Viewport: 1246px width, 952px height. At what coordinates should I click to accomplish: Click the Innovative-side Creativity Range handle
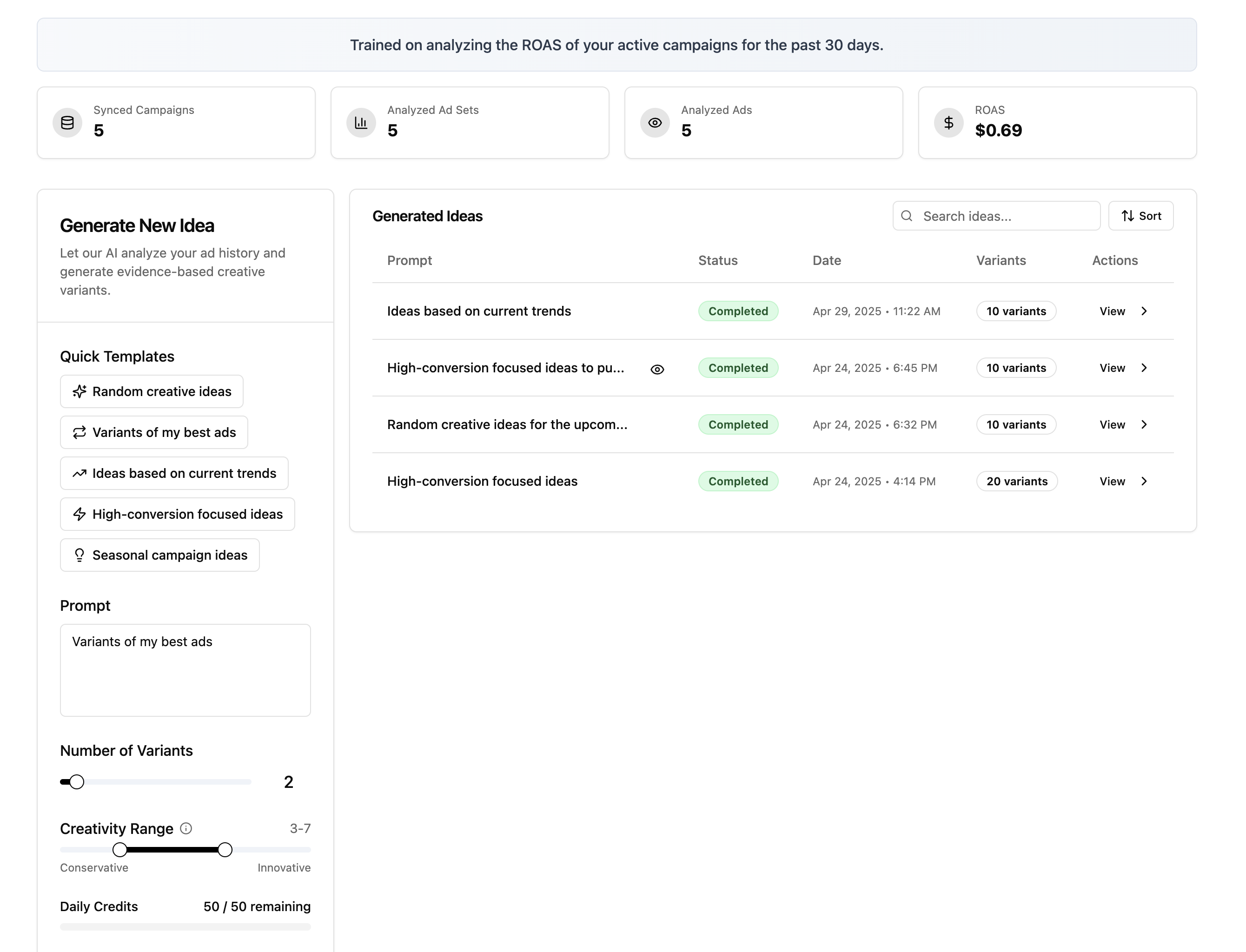225,849
